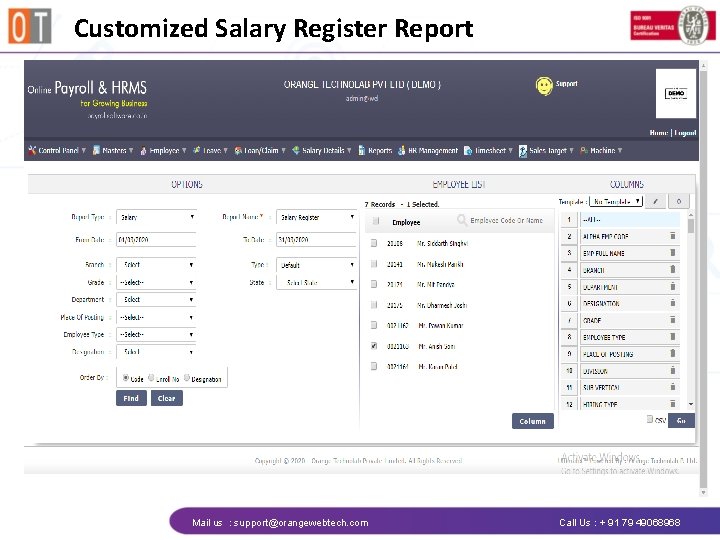Open the Grade dropdown

click(157, 282)
